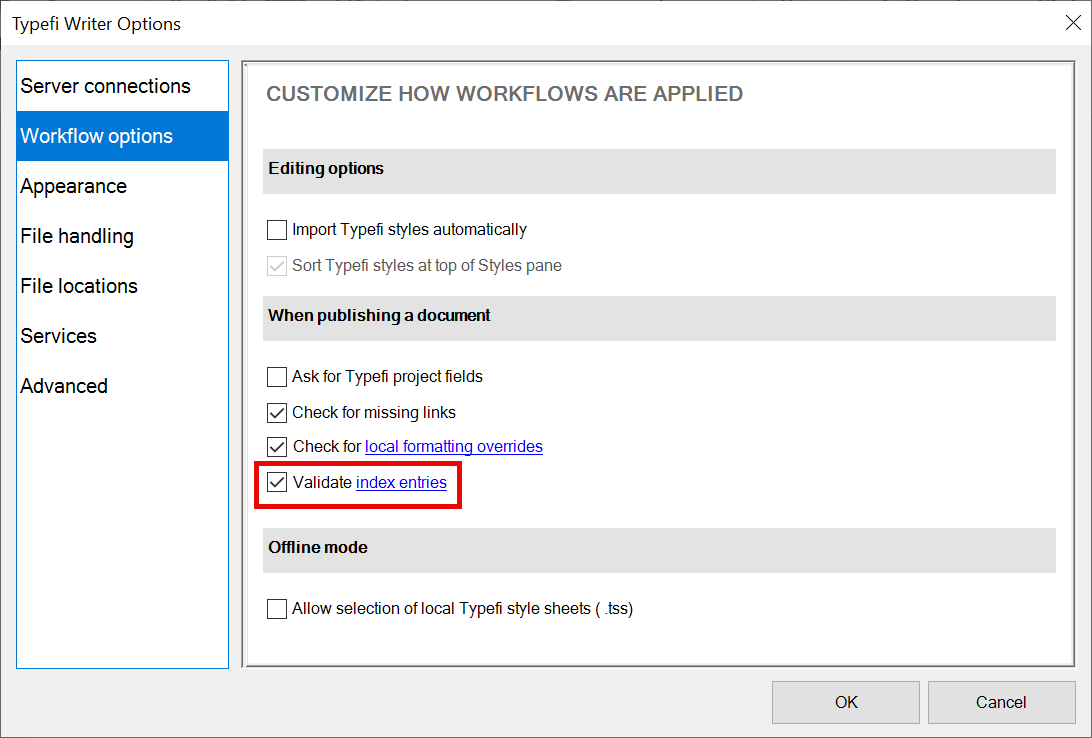Allow selection of local Typefi style sheets
This screenshot has width=1092, height=738.
coord(277,609)
